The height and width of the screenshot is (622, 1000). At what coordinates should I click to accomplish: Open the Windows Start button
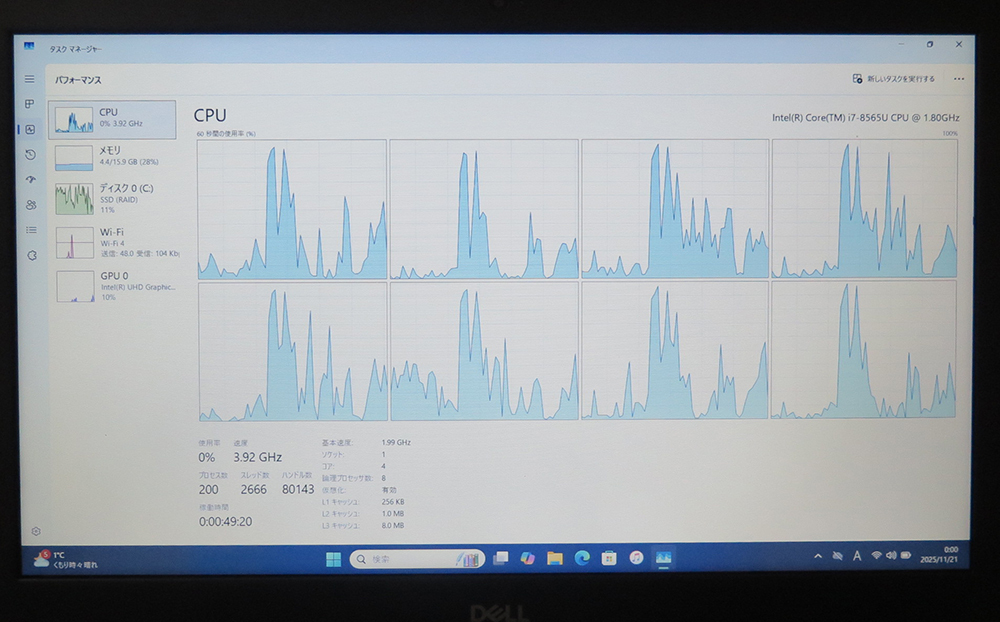(x=334, y=559)
